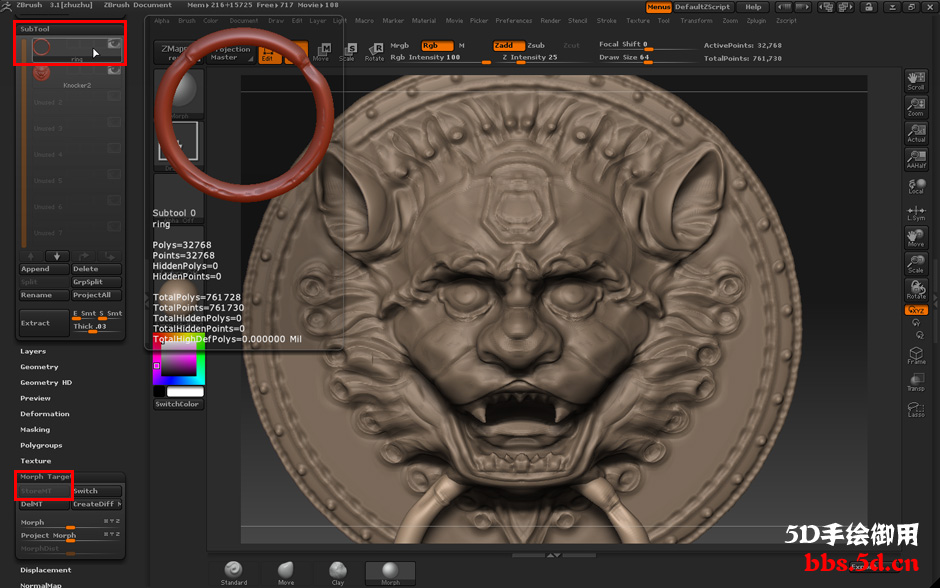Click the Switch morph target button

pos(97,491)
